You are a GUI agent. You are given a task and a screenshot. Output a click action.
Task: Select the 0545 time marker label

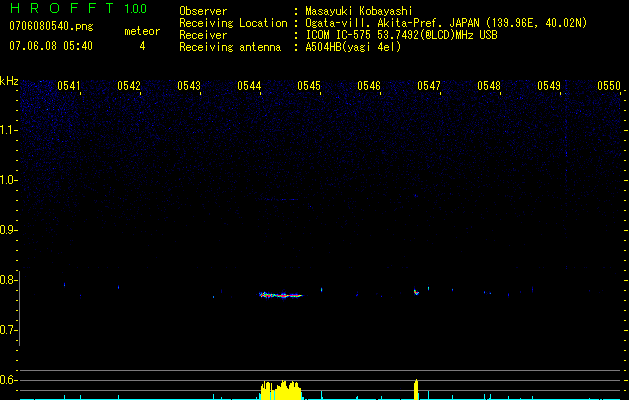pyautogui.click(x=309, y=86)
